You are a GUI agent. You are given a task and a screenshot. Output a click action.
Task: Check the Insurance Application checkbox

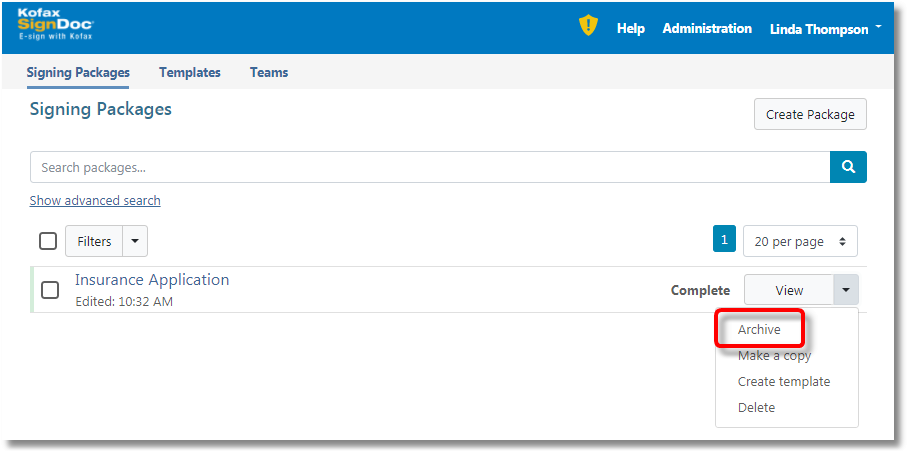coord(50,290)
